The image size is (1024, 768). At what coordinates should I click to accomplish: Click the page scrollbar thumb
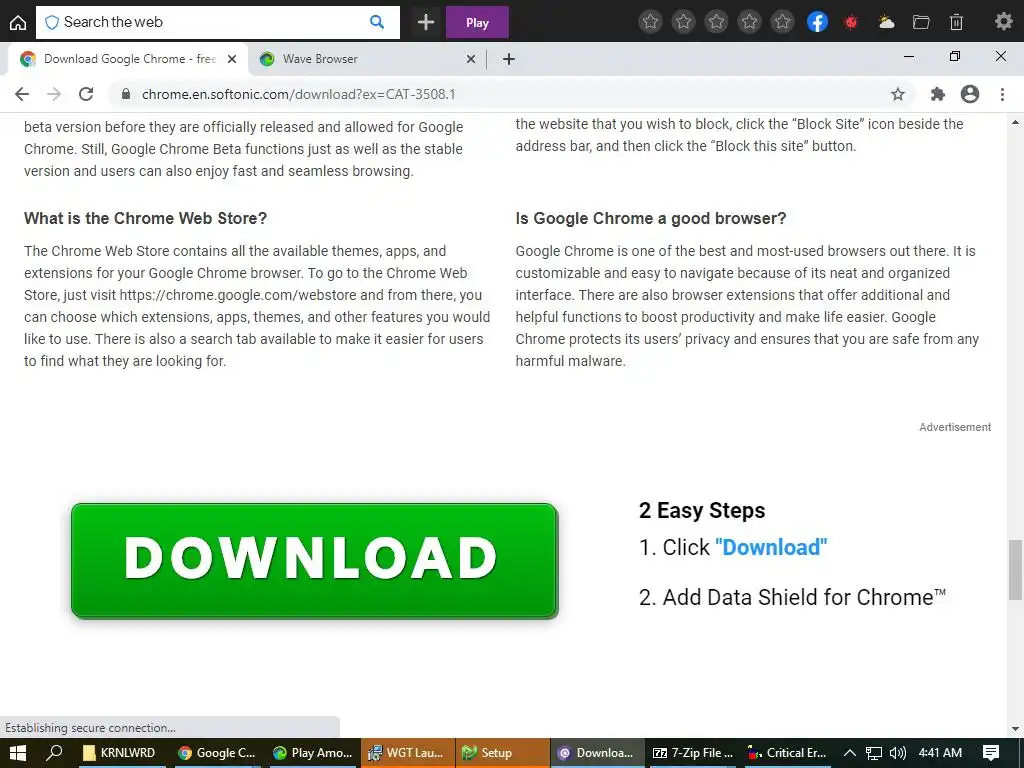click(1015, 569)
